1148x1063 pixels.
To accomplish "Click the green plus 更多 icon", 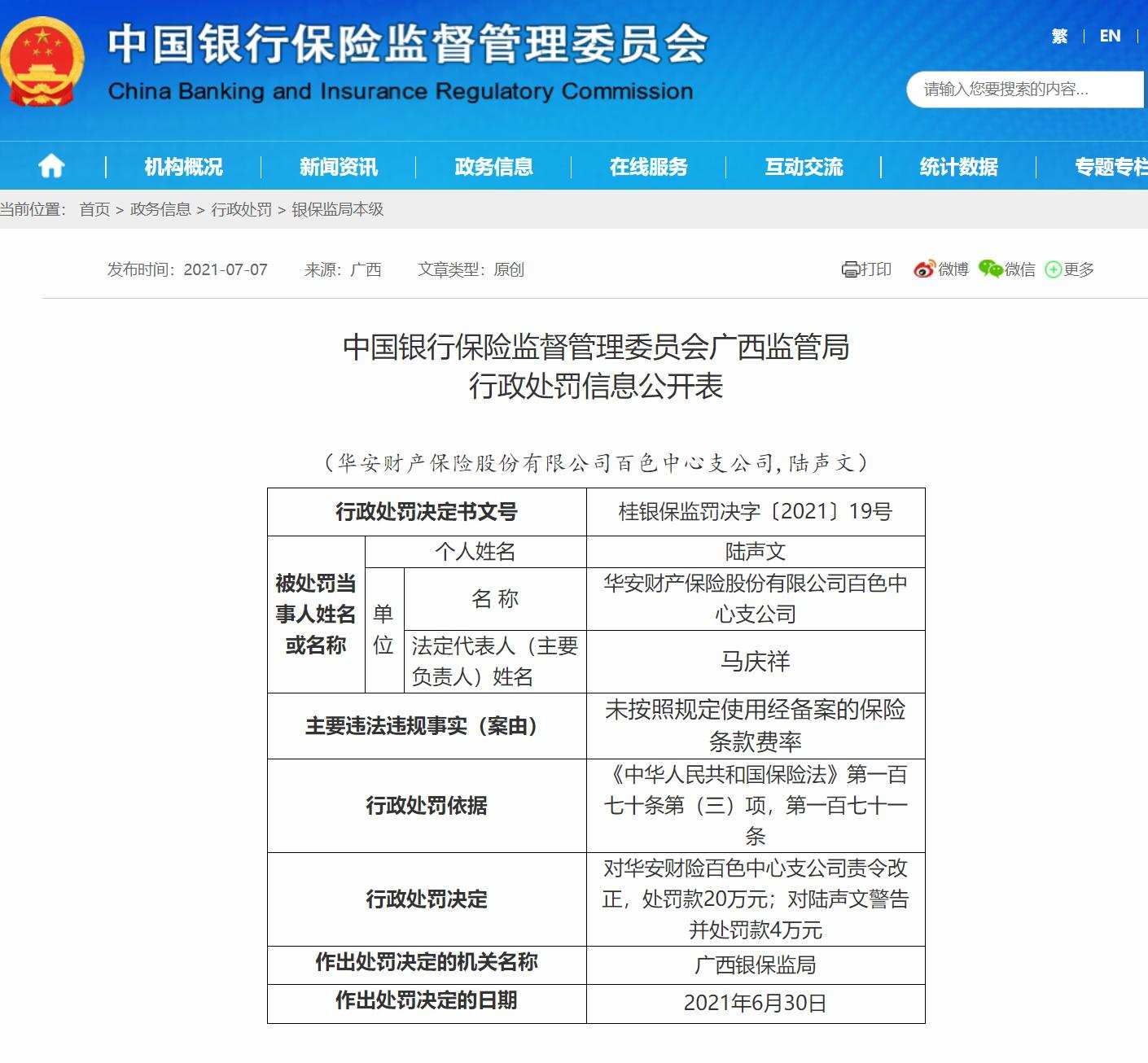I will click(x=1054, y=269).
